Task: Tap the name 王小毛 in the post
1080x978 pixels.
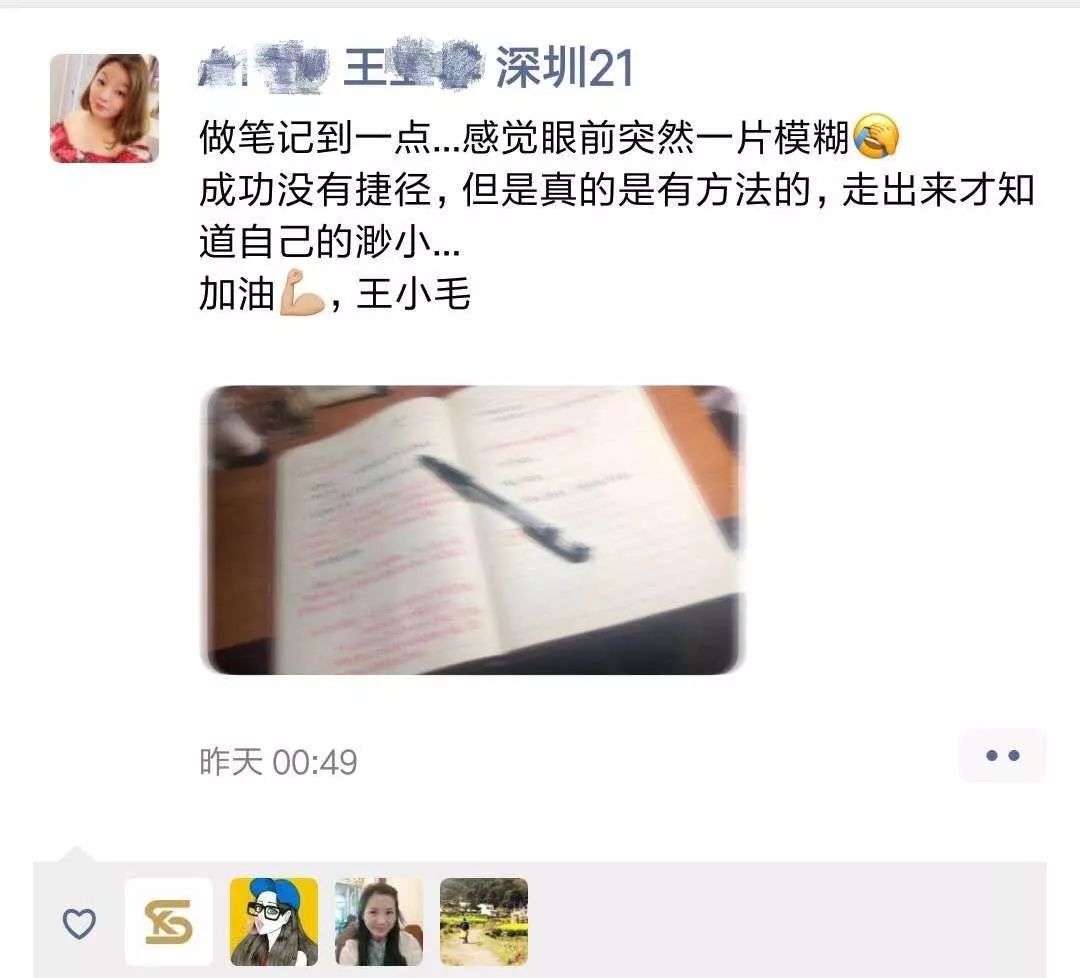Action: (x=414, y=294)
